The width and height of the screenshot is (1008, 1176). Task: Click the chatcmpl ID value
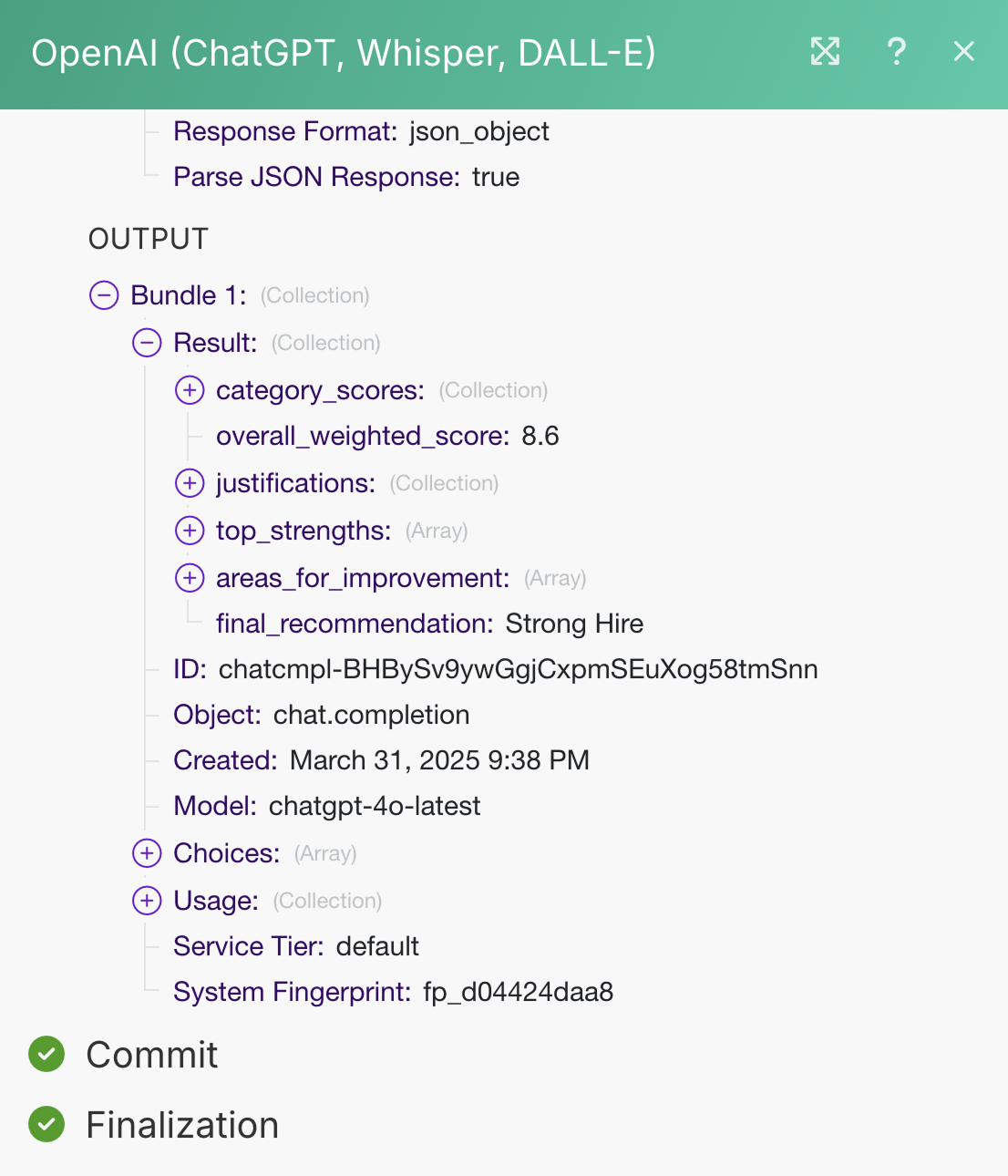pyautogui.click(x=518, y=669)
